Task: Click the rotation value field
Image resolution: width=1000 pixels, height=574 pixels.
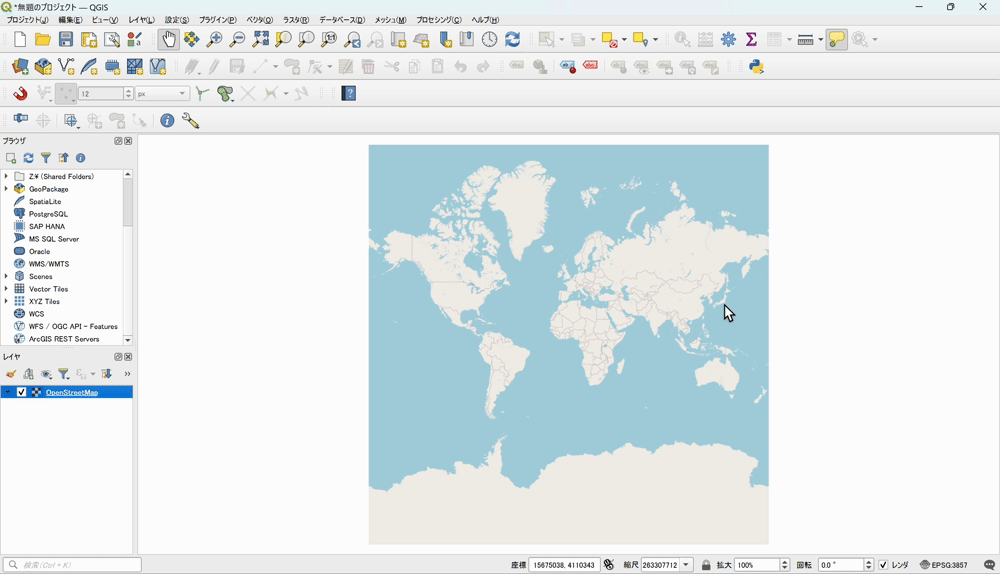Action: pyautogui.click(x=841, y=565)
